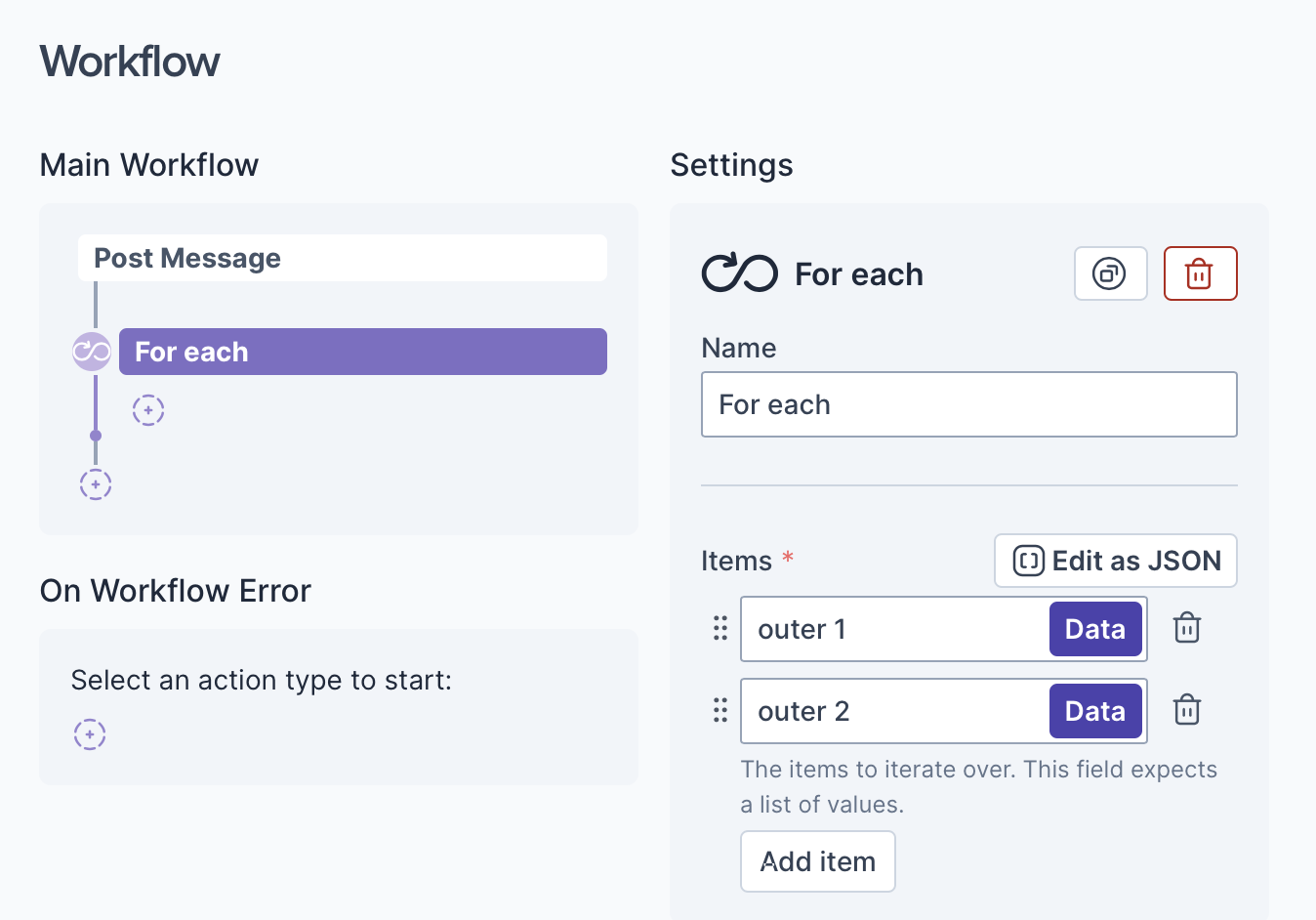1316x920 pixels.
Task: Delete the For each action with red trash
Action: pyautogui.click(x=1200, y=273)
